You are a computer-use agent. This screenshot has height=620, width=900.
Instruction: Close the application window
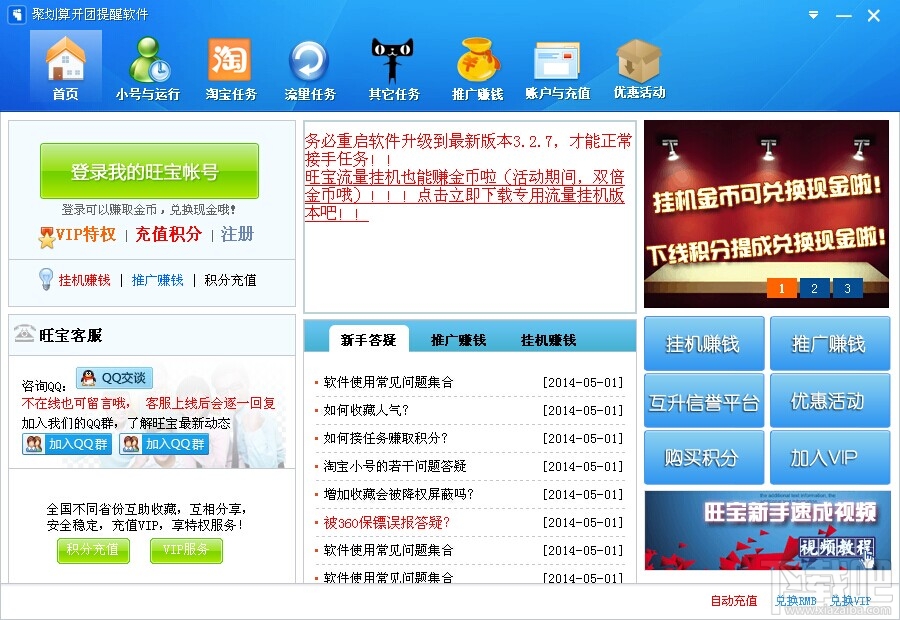click(874, 16)
